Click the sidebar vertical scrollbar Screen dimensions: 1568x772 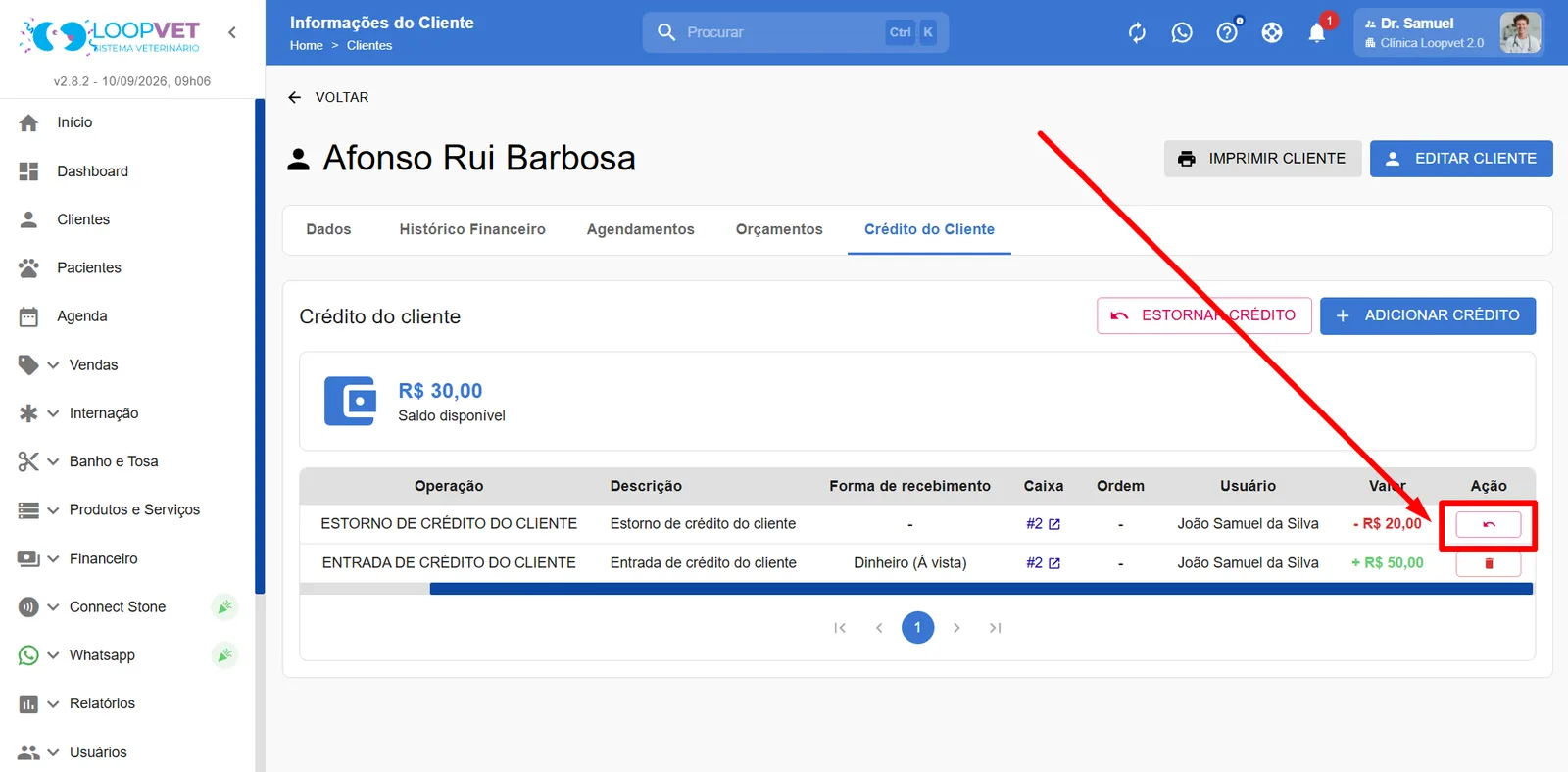pos(260,347)
